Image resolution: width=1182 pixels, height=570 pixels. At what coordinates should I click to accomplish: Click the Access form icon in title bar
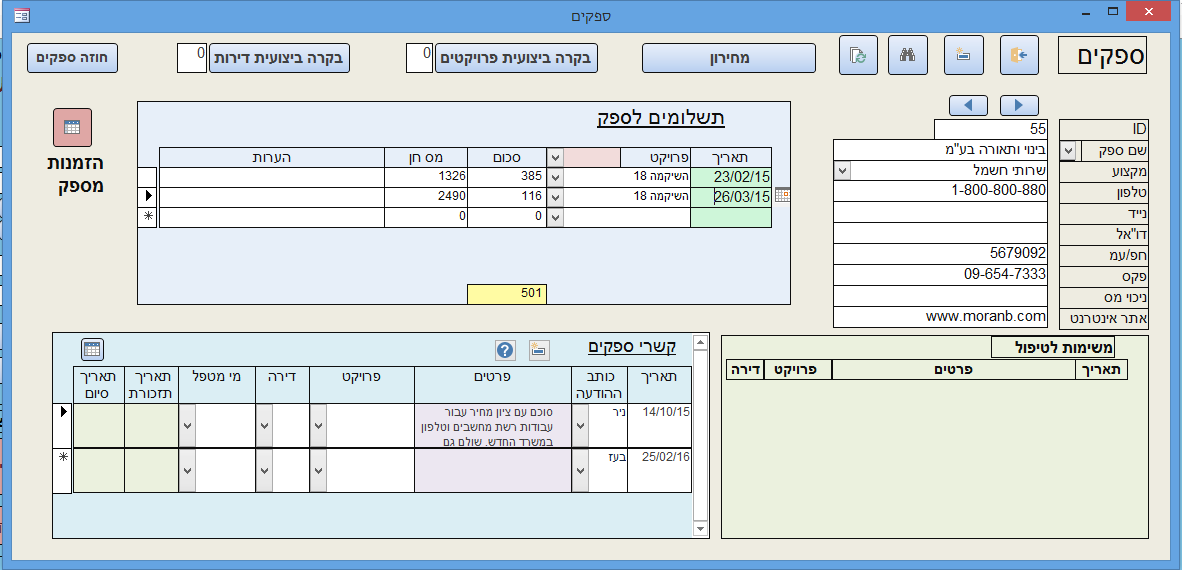[22, 14]
